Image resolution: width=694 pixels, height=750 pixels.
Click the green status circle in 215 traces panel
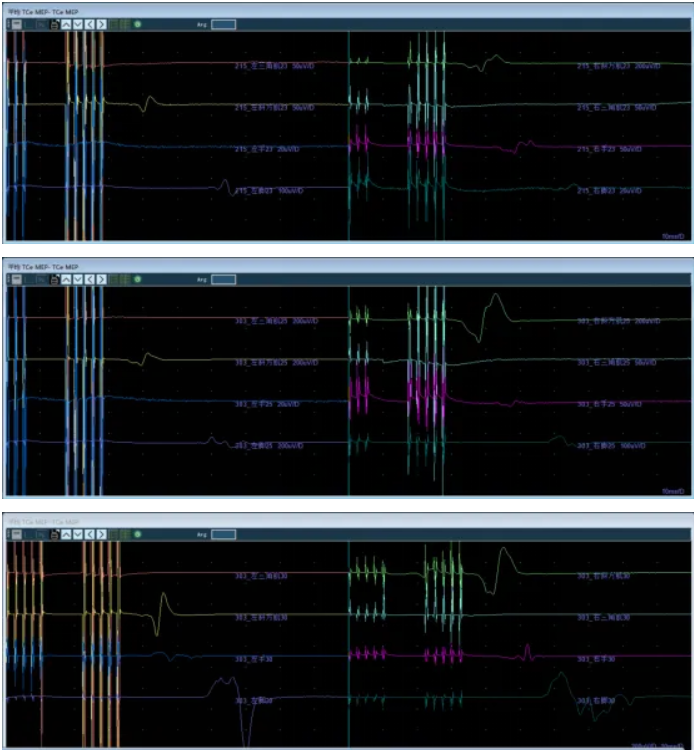[138, 24]
